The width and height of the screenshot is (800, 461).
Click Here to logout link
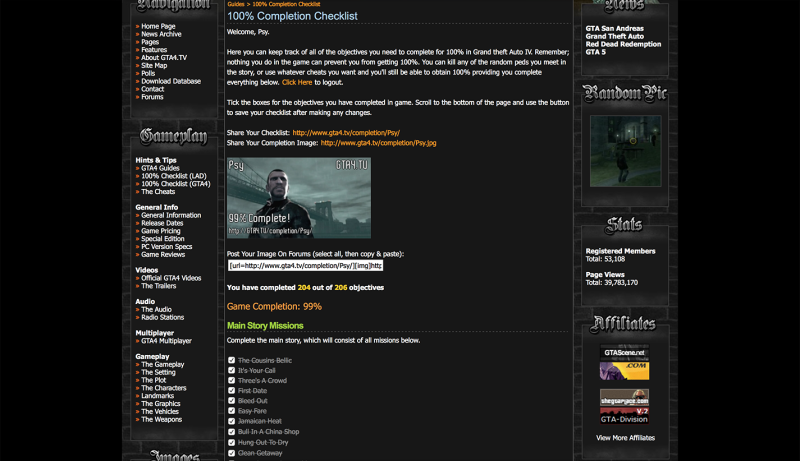(297, 82)
